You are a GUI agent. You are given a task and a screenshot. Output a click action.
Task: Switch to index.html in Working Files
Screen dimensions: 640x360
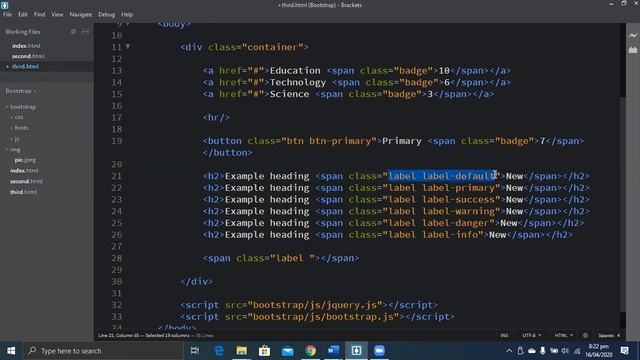[26, 46]
